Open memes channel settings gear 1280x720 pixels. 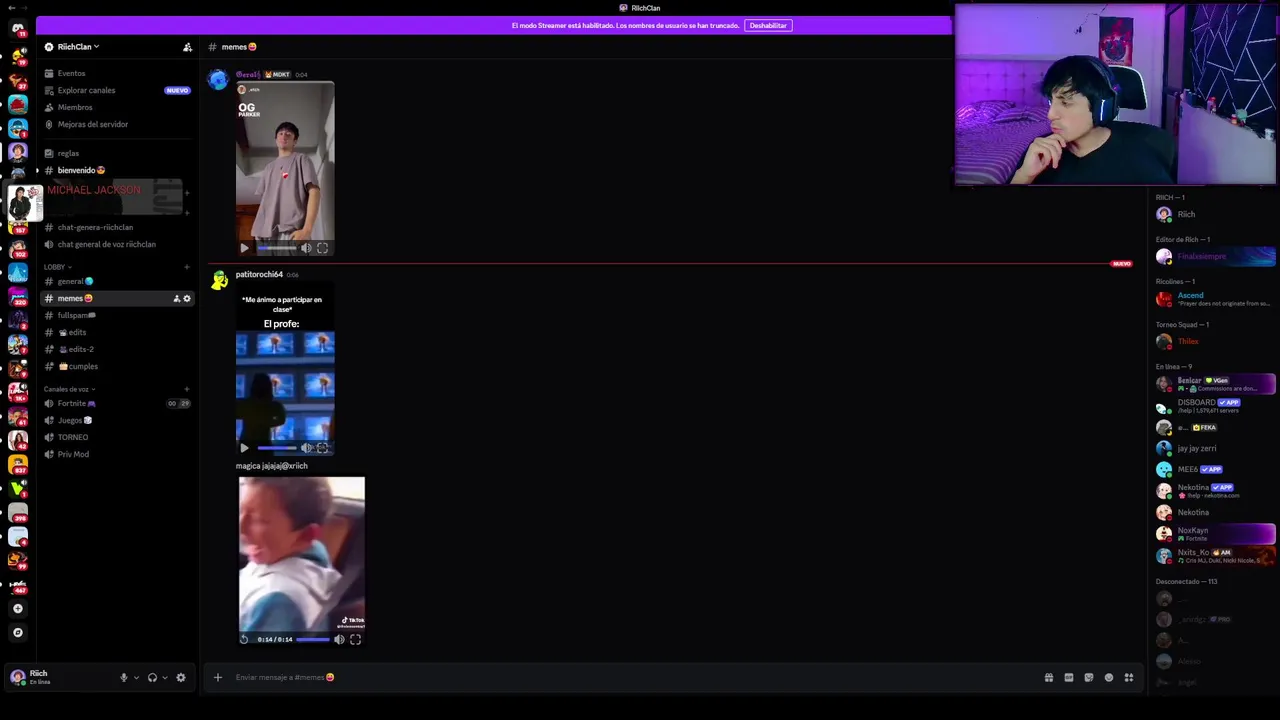point(187,298)
